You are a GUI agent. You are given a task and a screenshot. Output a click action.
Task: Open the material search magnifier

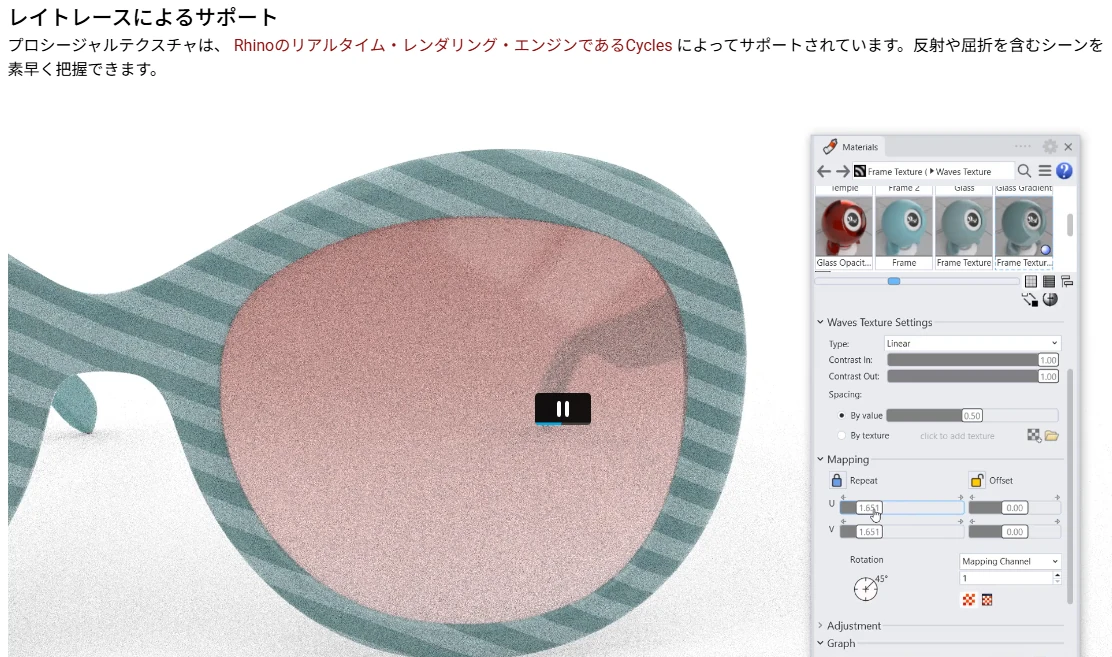[x=1024, y=171]
